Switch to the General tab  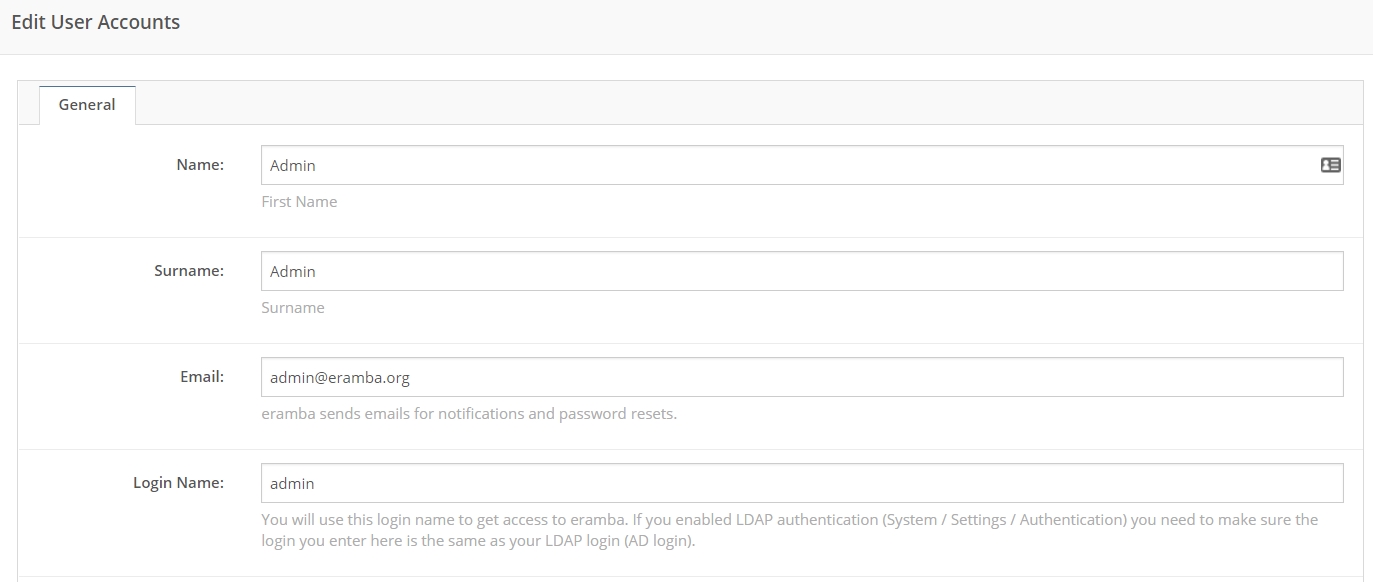87,104
